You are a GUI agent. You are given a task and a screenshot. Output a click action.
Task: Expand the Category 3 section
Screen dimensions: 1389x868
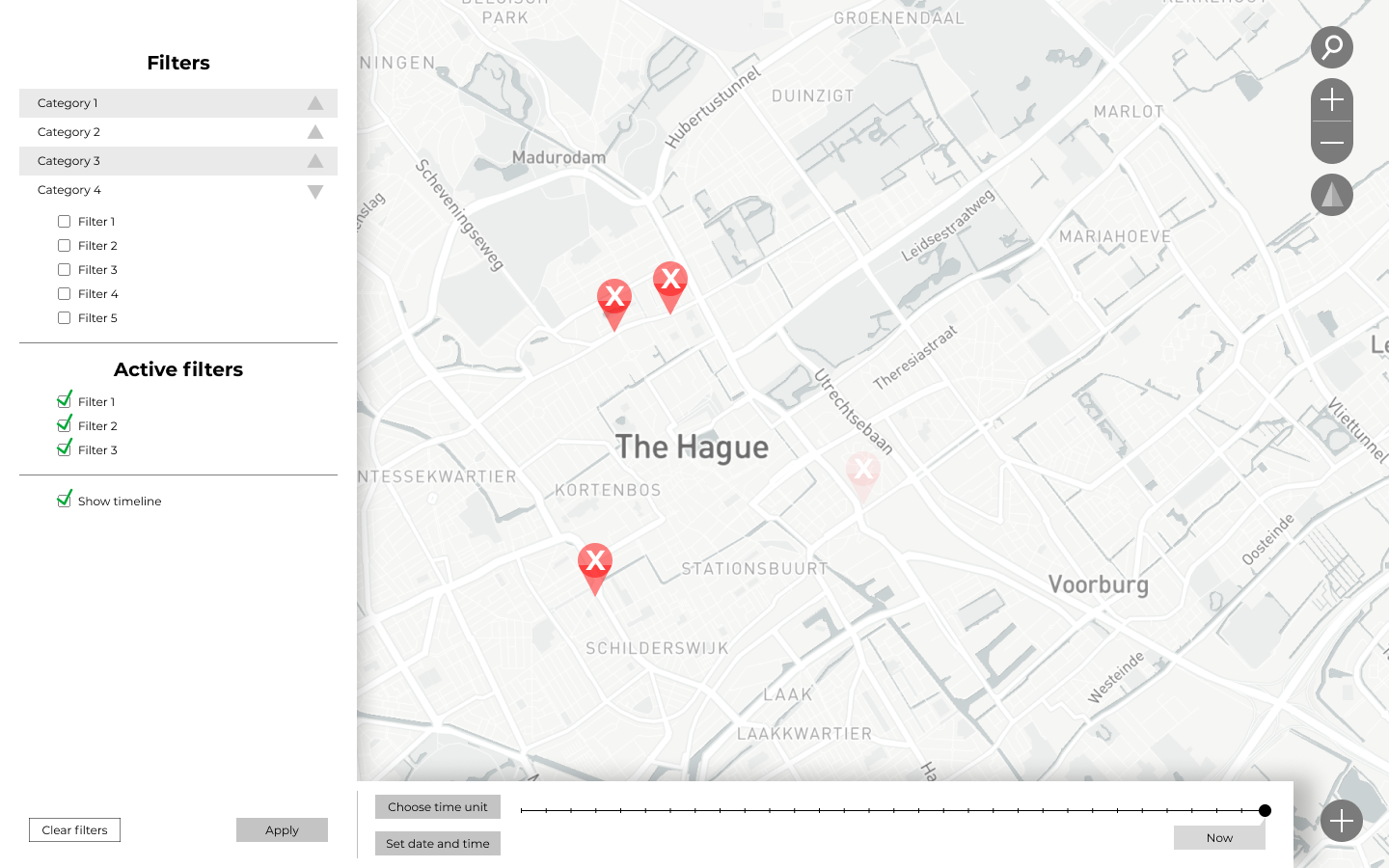click(314, 160)
